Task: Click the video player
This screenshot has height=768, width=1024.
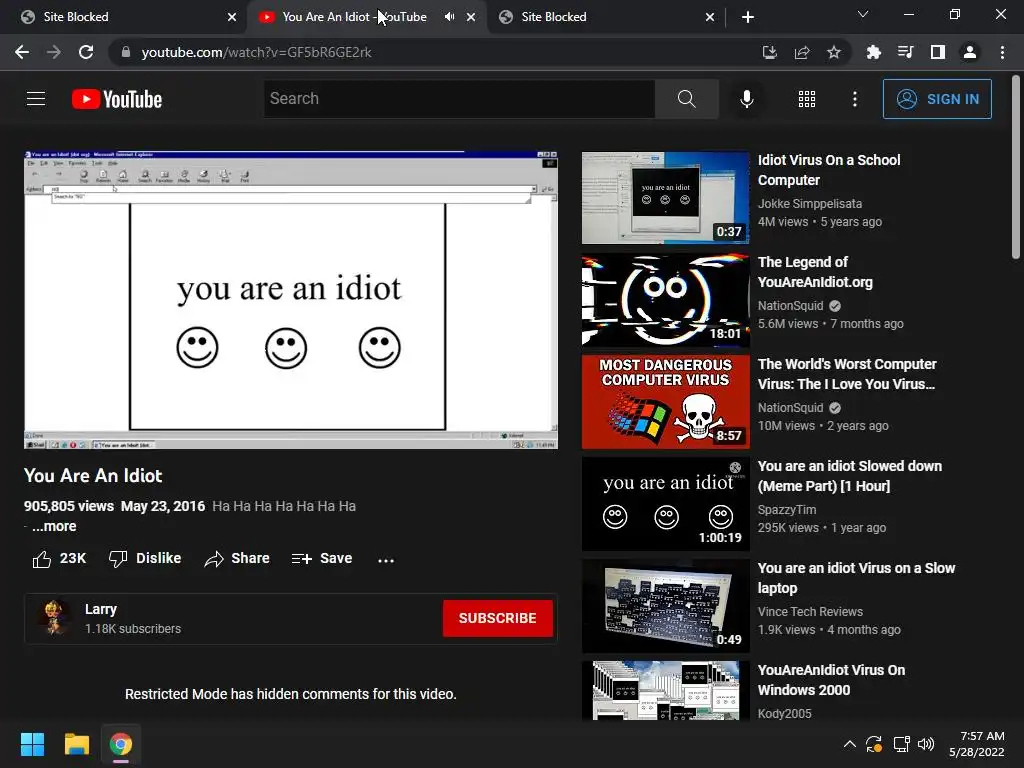Action: click(291, 300)
